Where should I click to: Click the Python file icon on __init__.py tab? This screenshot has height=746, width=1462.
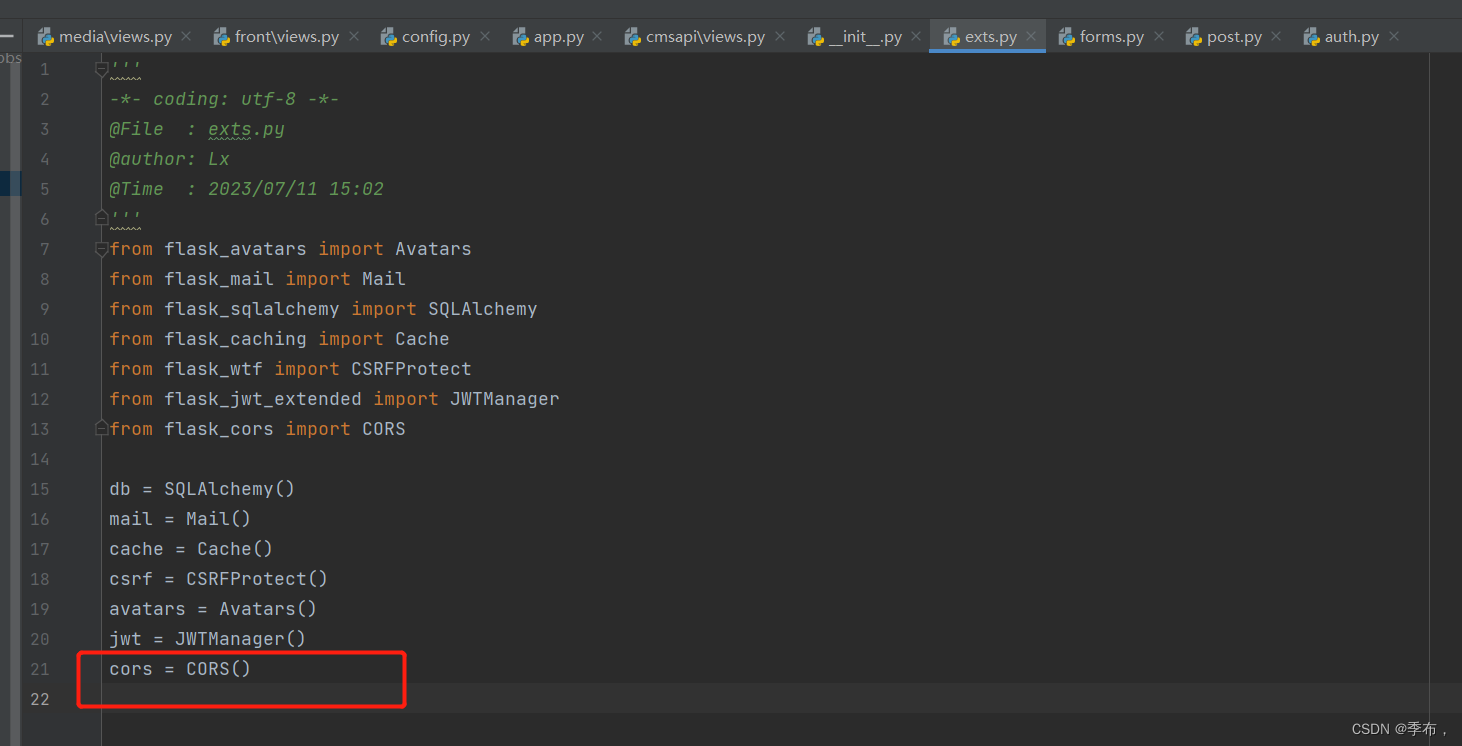coord(815,36)
